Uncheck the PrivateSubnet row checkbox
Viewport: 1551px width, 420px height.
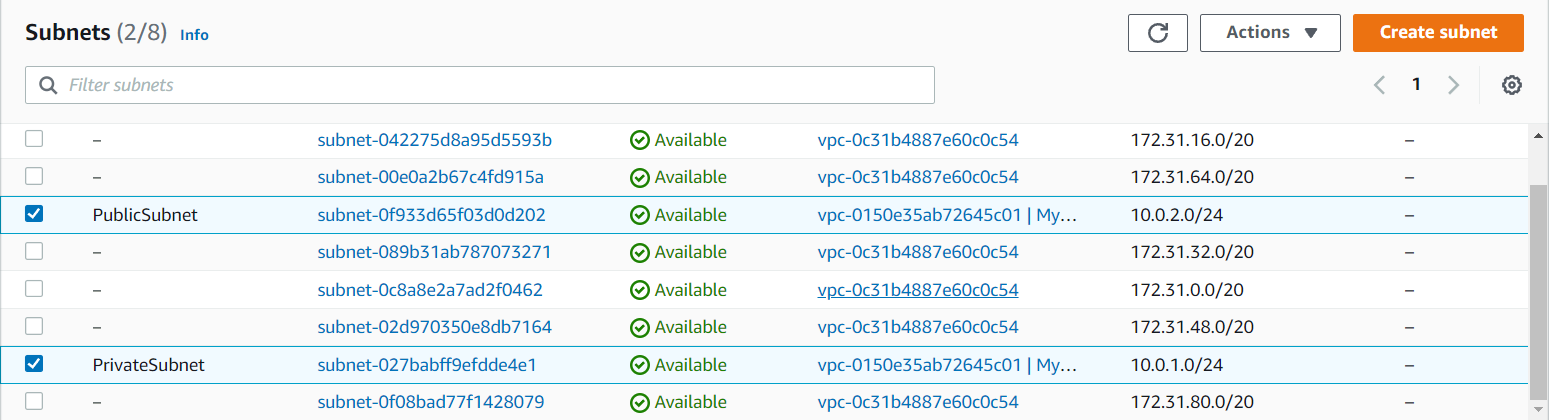pyautogui.click(x=34, y=364)
